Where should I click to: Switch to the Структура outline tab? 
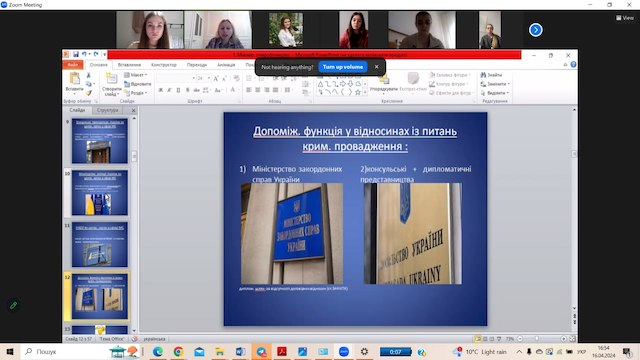108,110
